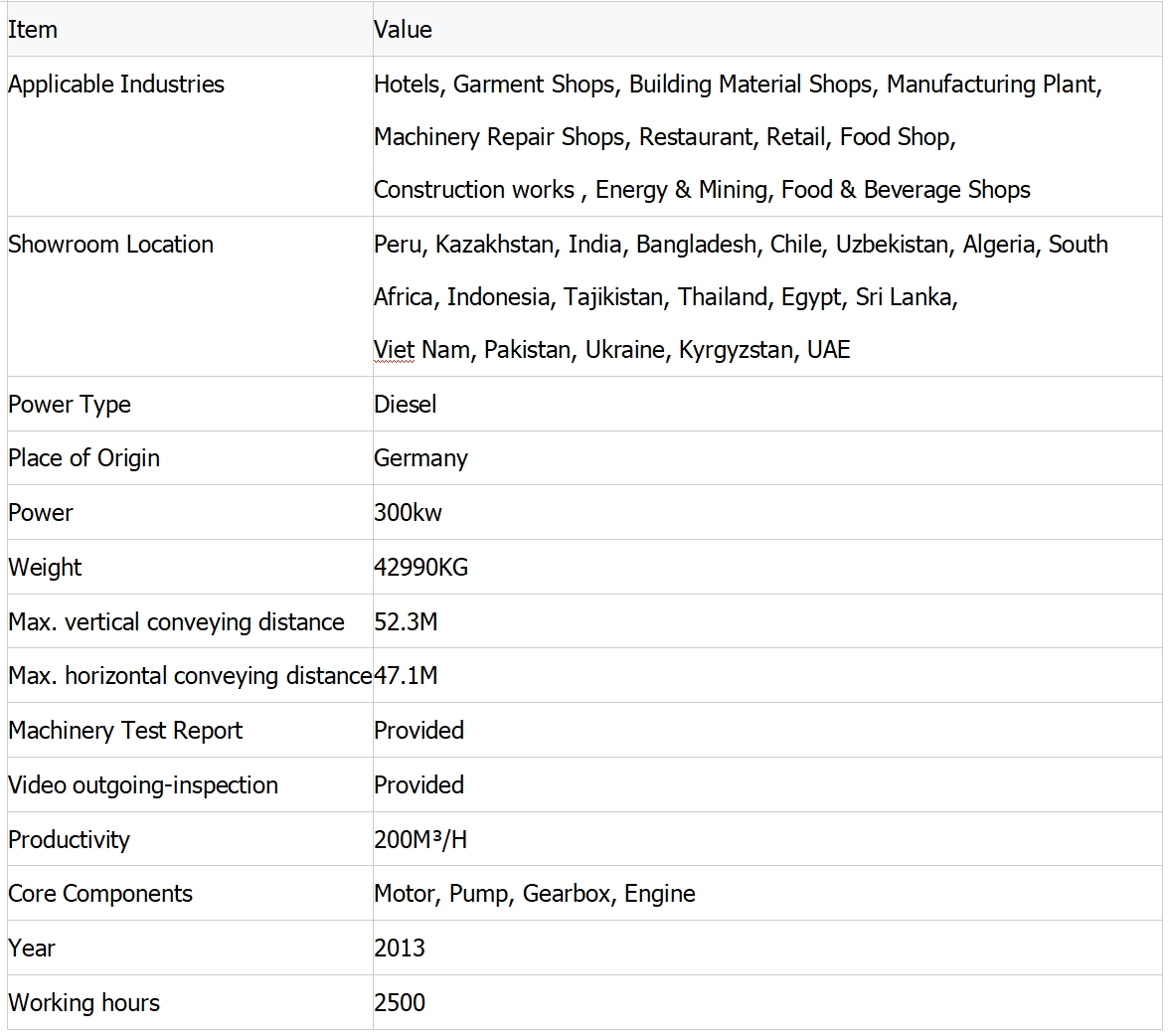
Task: Click the value '2500'
Action: point(400,1002)
